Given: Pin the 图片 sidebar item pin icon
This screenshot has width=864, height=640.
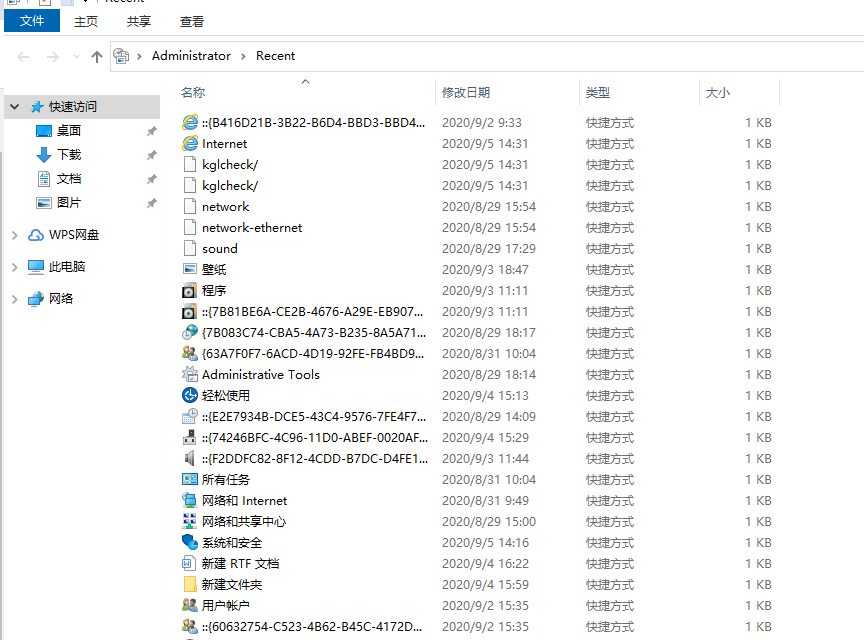Looking at the screenshot, I should pyautogui.click(x=151, y=202).
